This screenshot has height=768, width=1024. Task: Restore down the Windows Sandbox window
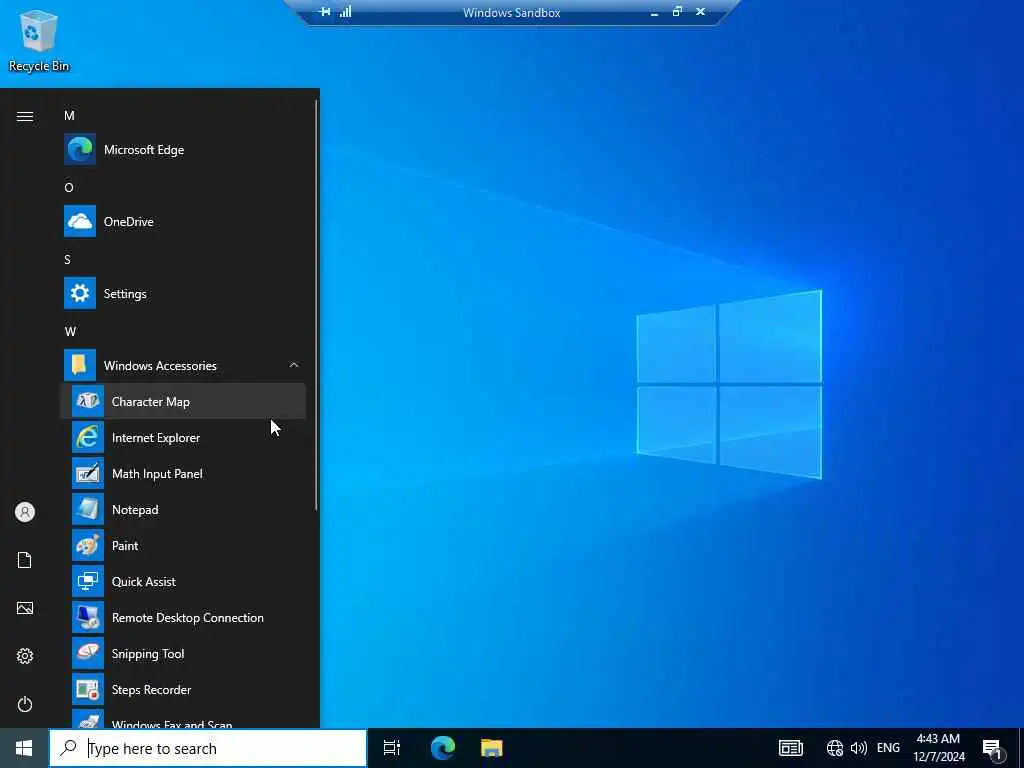[x=677, y=12]
